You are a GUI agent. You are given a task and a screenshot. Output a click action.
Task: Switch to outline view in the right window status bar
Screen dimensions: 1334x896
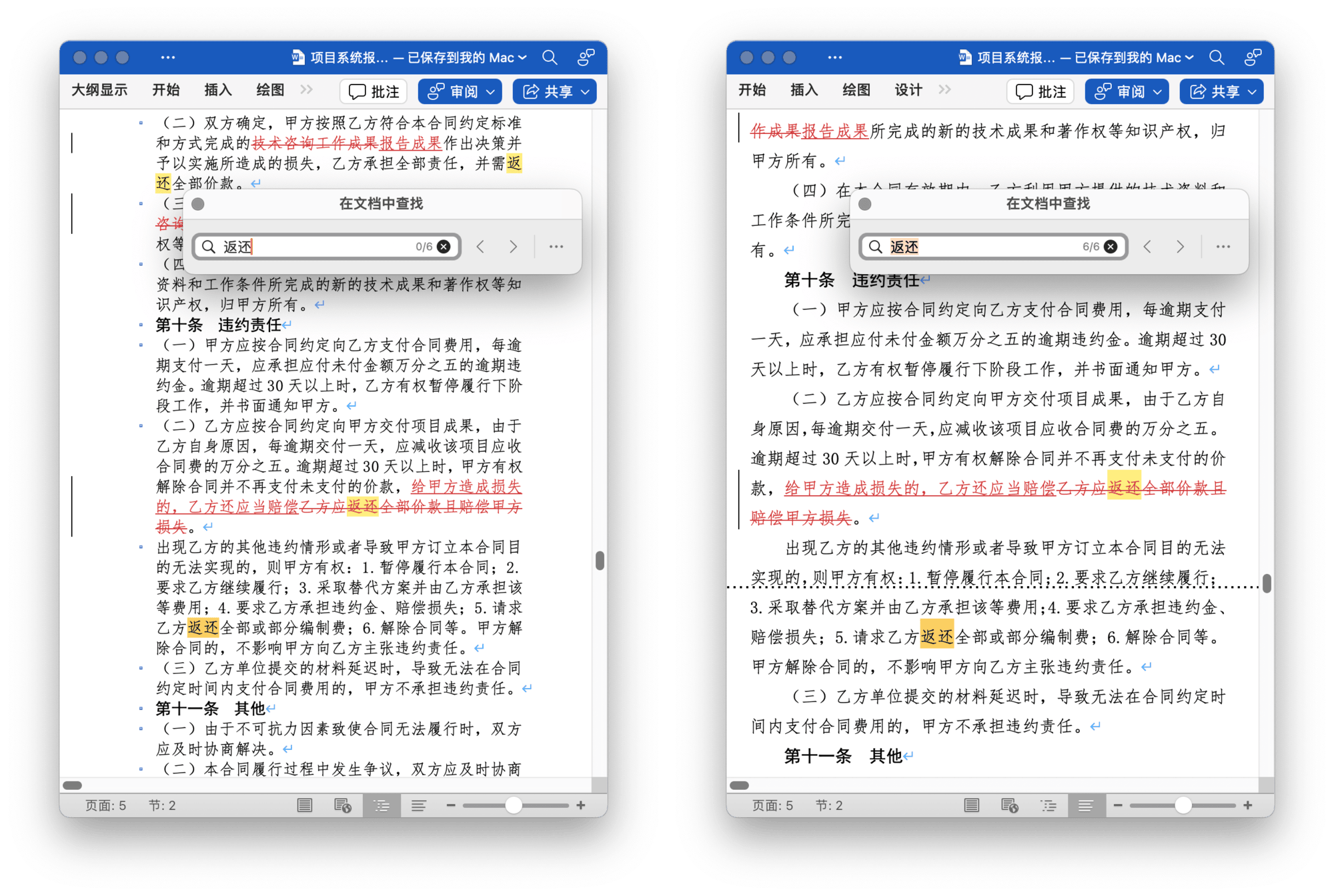tap(1049, 805)
